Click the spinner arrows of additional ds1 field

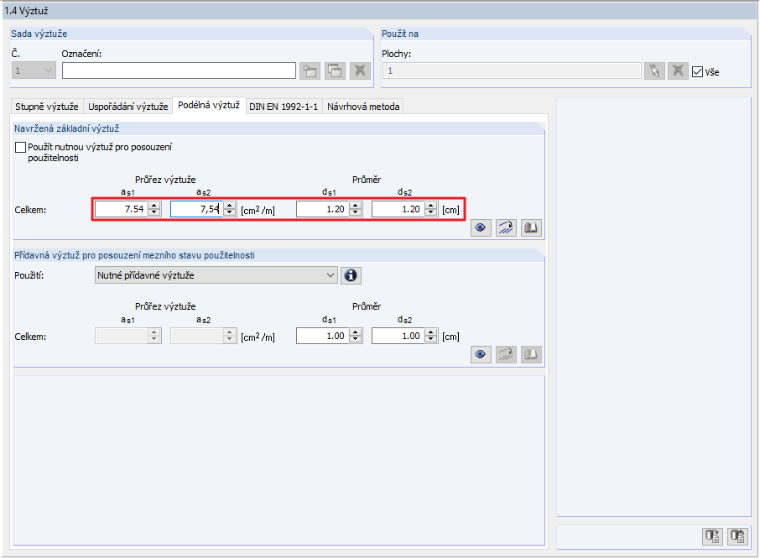pyautogui.click(x=355, y=335)
